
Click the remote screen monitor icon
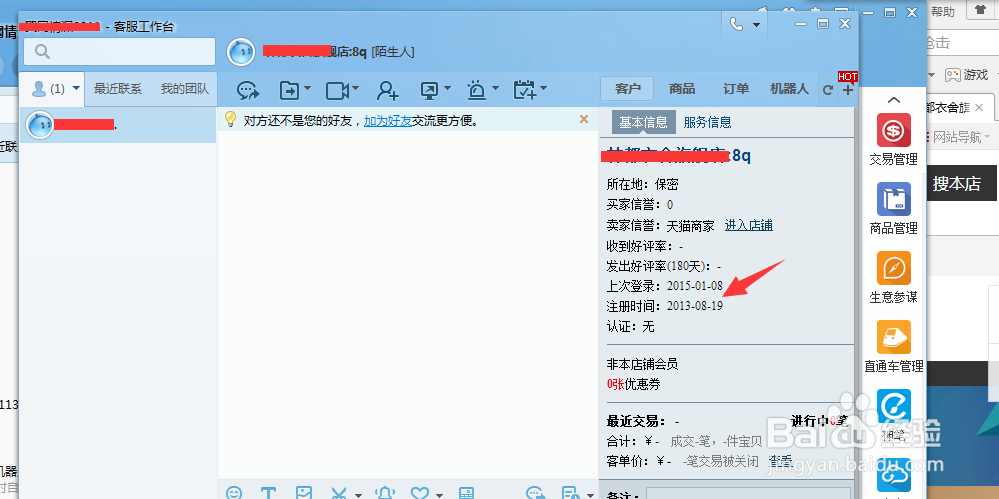(x=430, y=90)
